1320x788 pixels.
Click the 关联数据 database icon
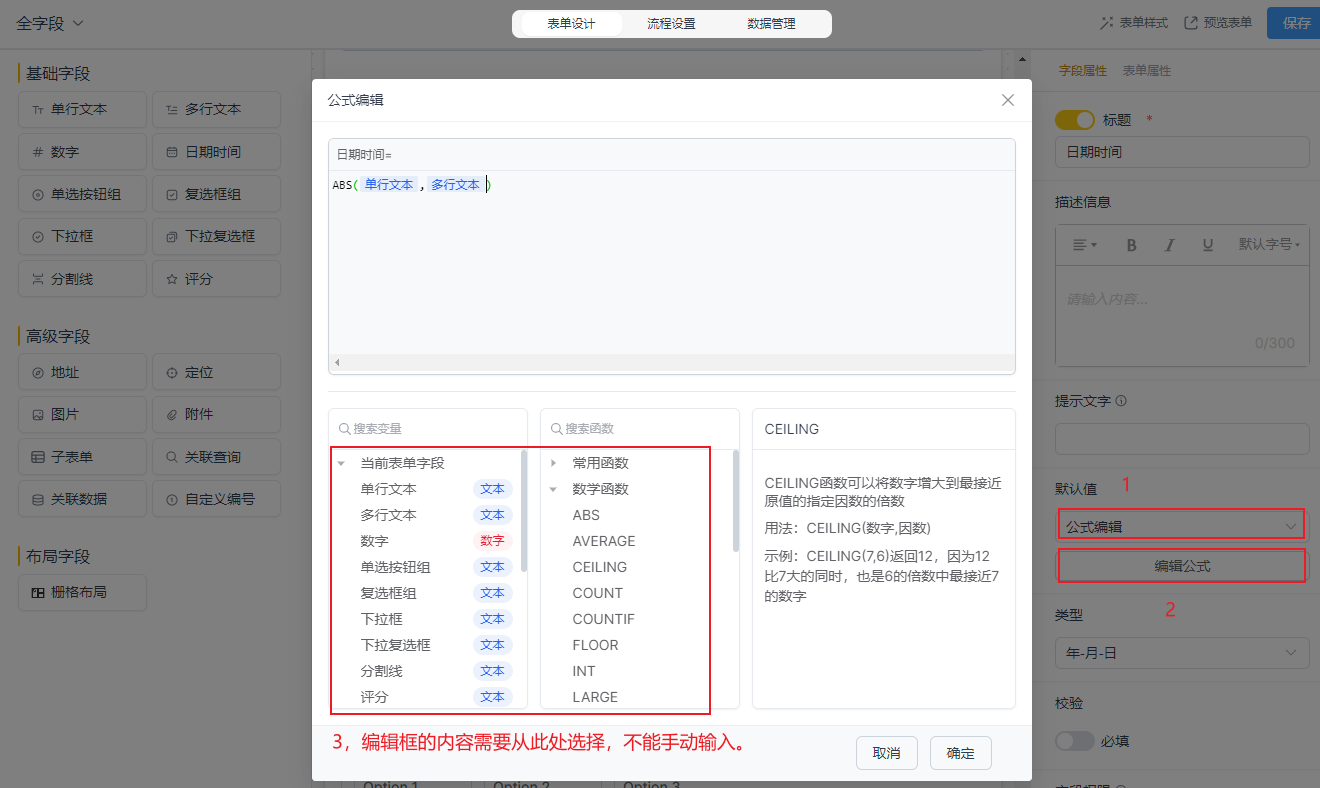[38, 499]
